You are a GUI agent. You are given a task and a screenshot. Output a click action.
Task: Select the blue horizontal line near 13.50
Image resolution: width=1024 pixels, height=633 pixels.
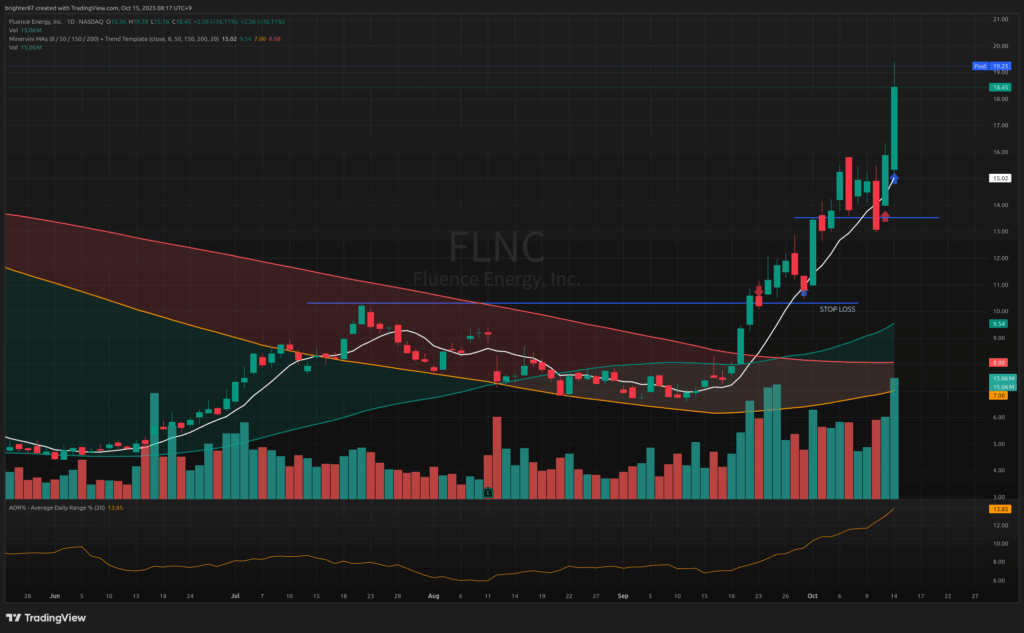coord(830,217)
